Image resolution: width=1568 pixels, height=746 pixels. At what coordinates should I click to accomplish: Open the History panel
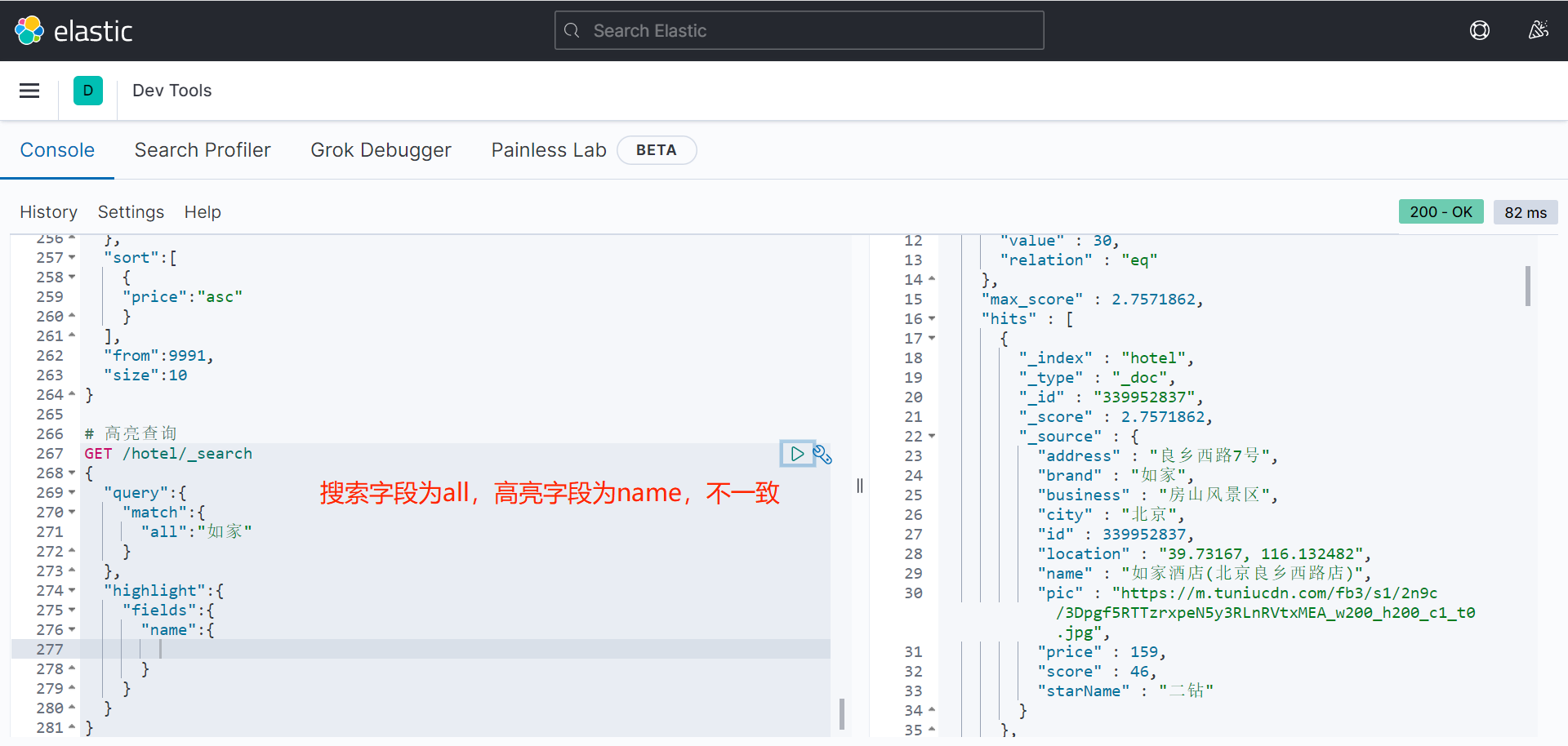[48, 212]
